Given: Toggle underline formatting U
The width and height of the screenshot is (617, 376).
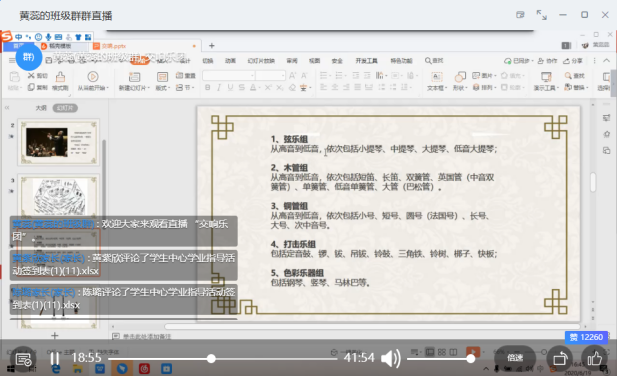Looking at the screenshot, I should pos(230,87).
